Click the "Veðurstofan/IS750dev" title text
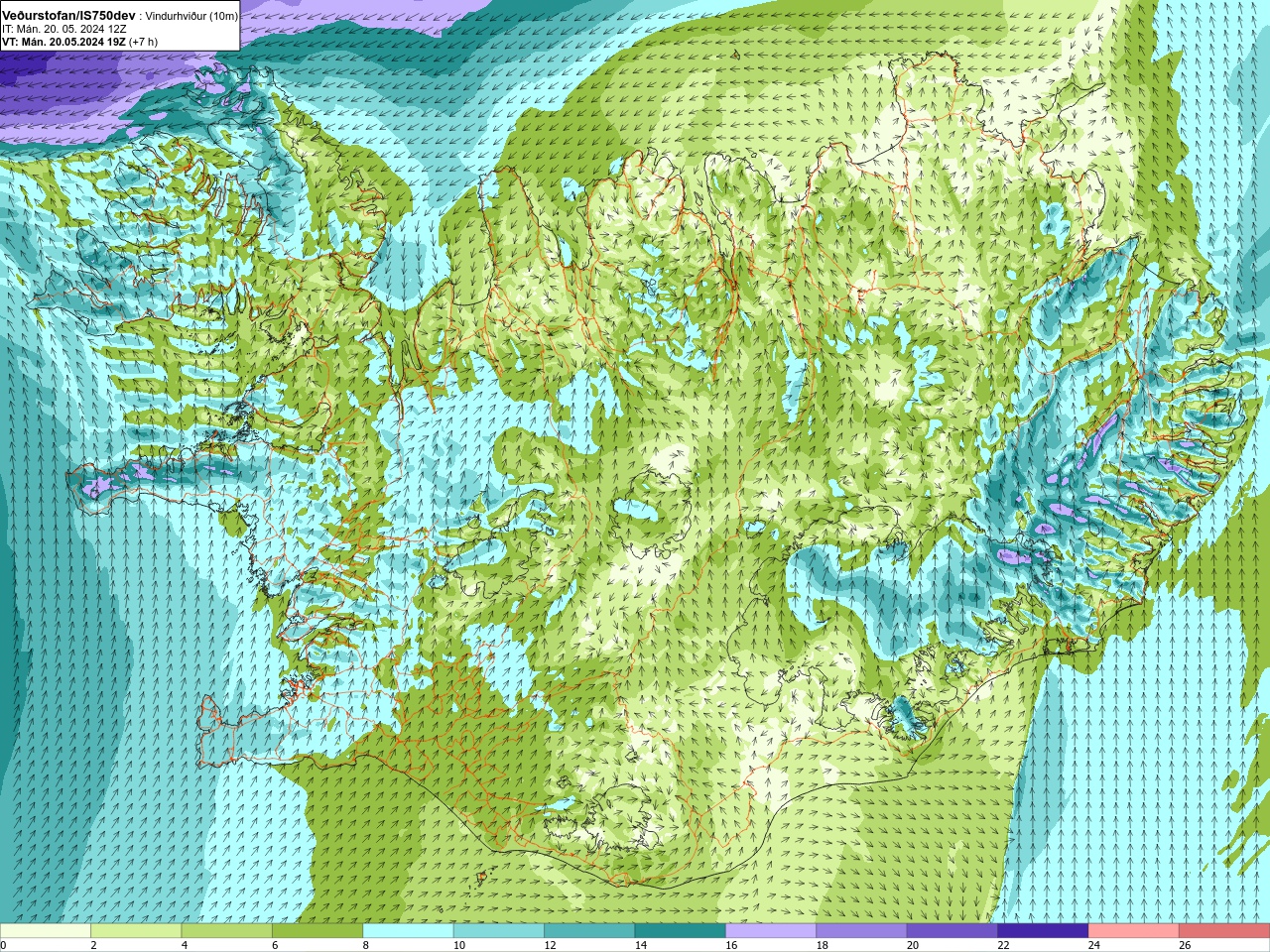The width and height of the screenshot is (1270, 952). (x=69, y=16)
